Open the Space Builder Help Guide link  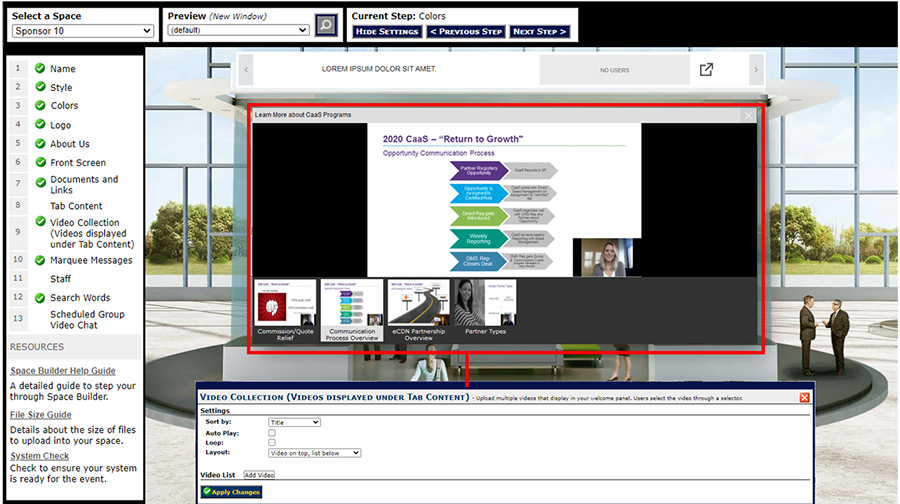(63, 371)
